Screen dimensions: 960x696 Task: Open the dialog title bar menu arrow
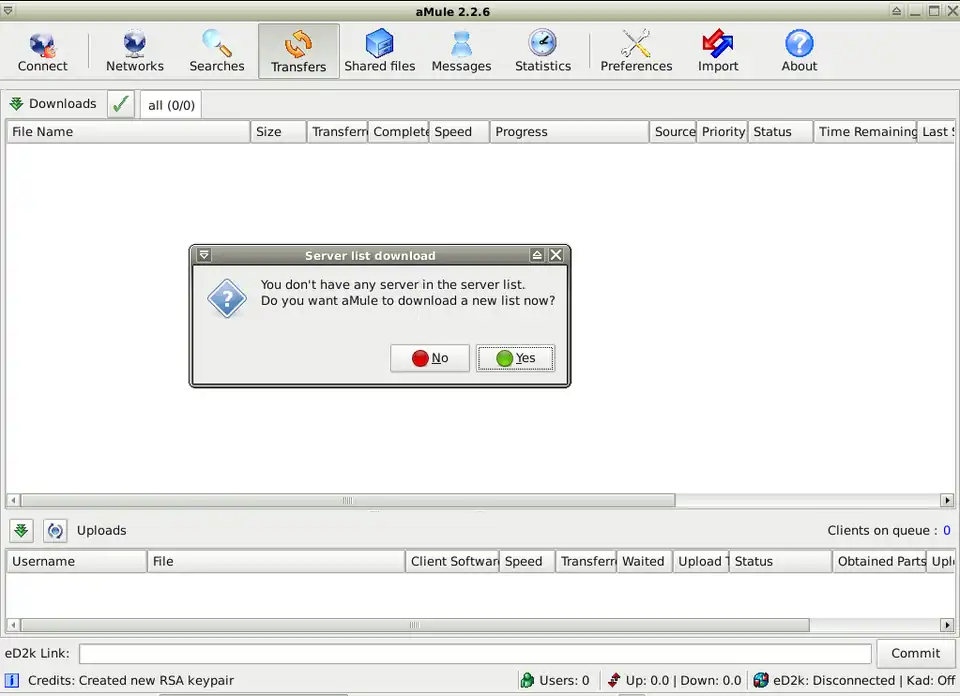point(203,256)
